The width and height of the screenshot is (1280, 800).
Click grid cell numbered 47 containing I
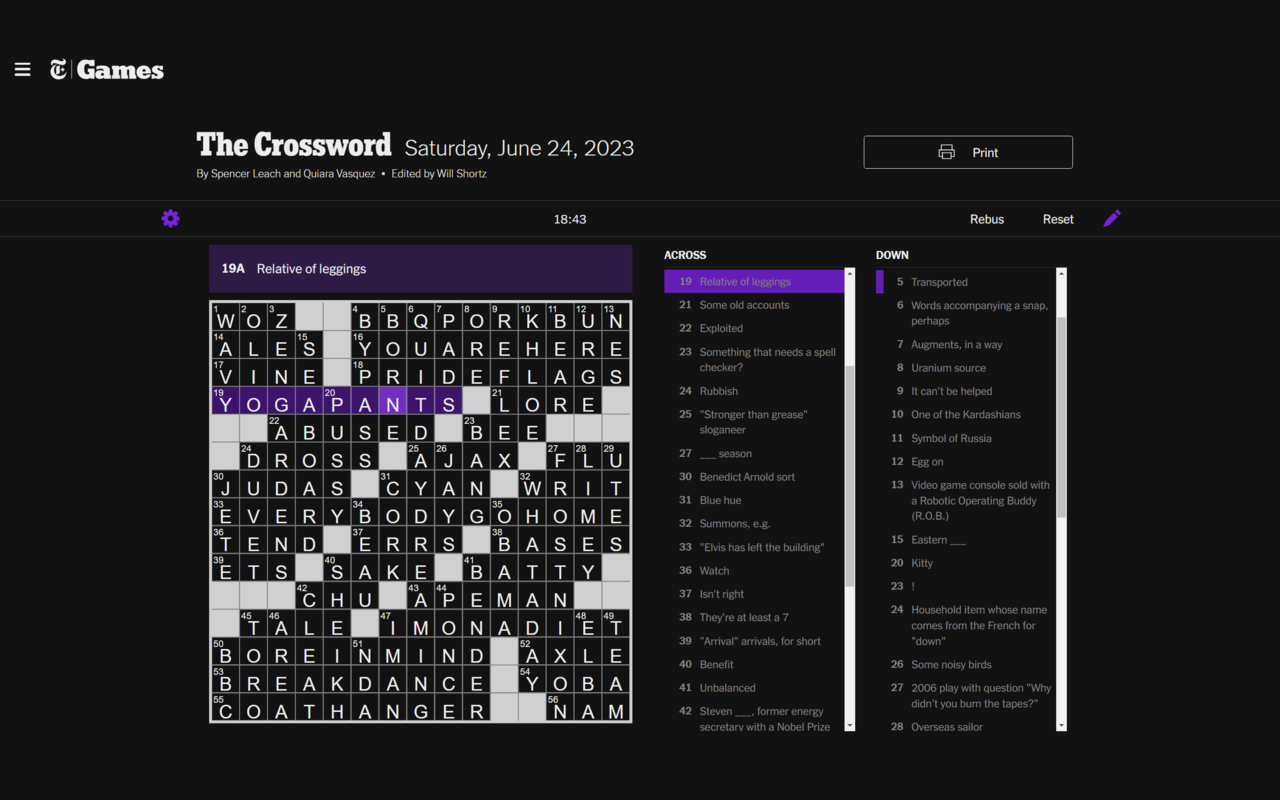(x=393, y=625)
